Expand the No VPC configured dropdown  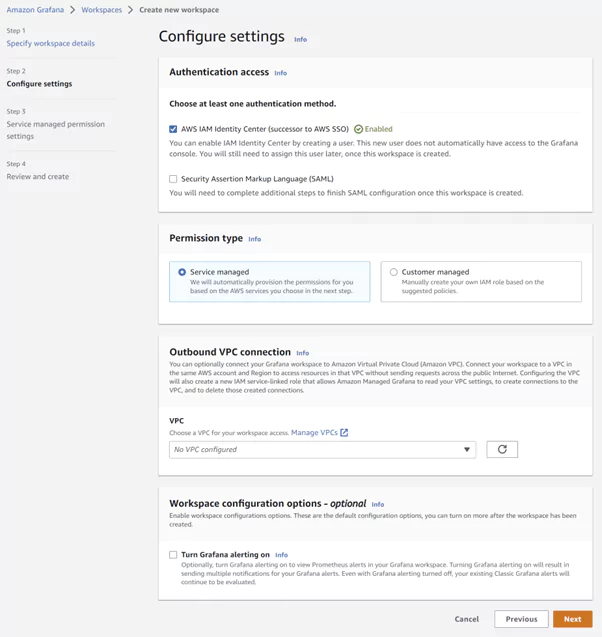(322, 450)
